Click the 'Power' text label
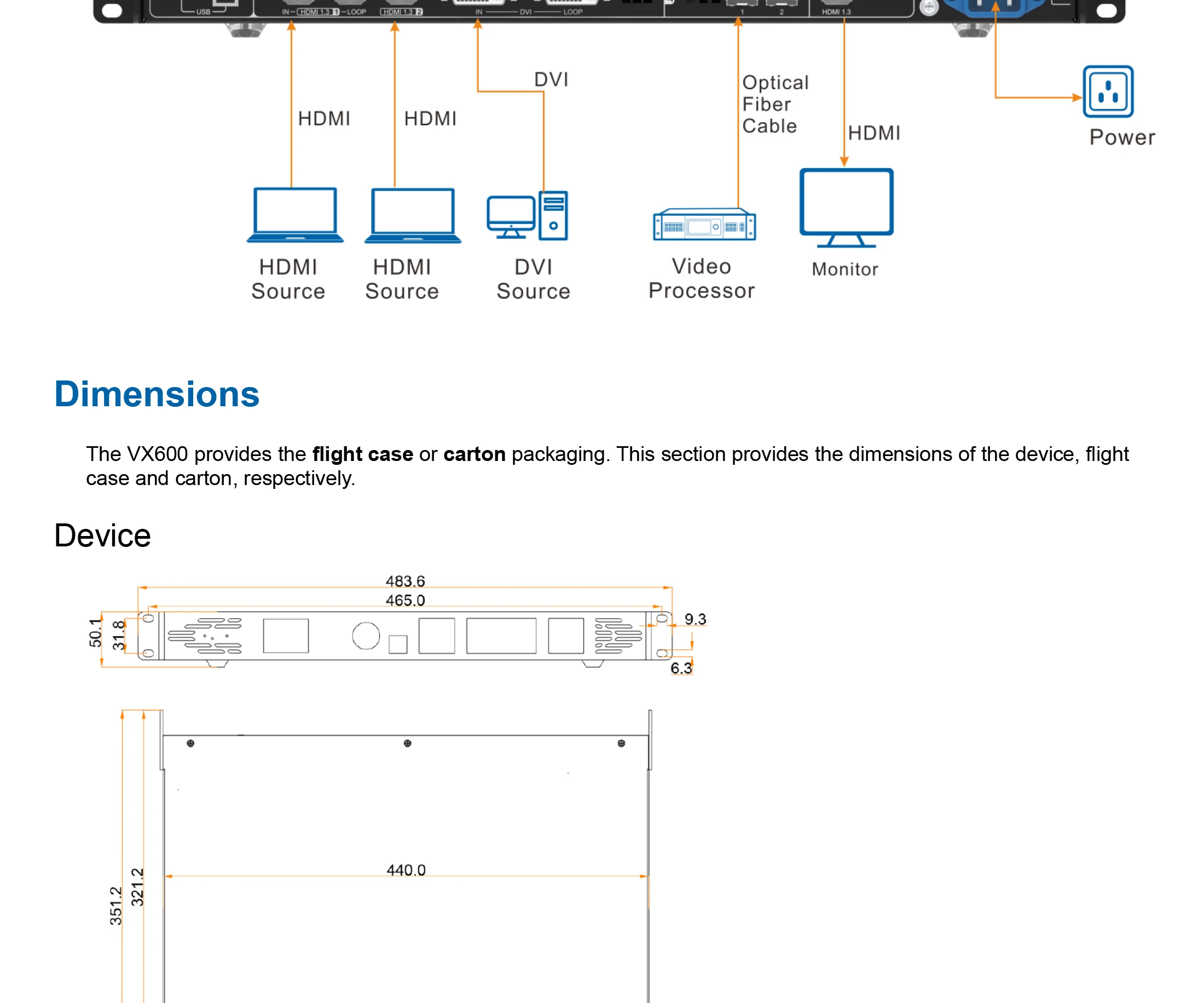This screenshot has width=1204, height=1003. click(x=1121, y=137)
